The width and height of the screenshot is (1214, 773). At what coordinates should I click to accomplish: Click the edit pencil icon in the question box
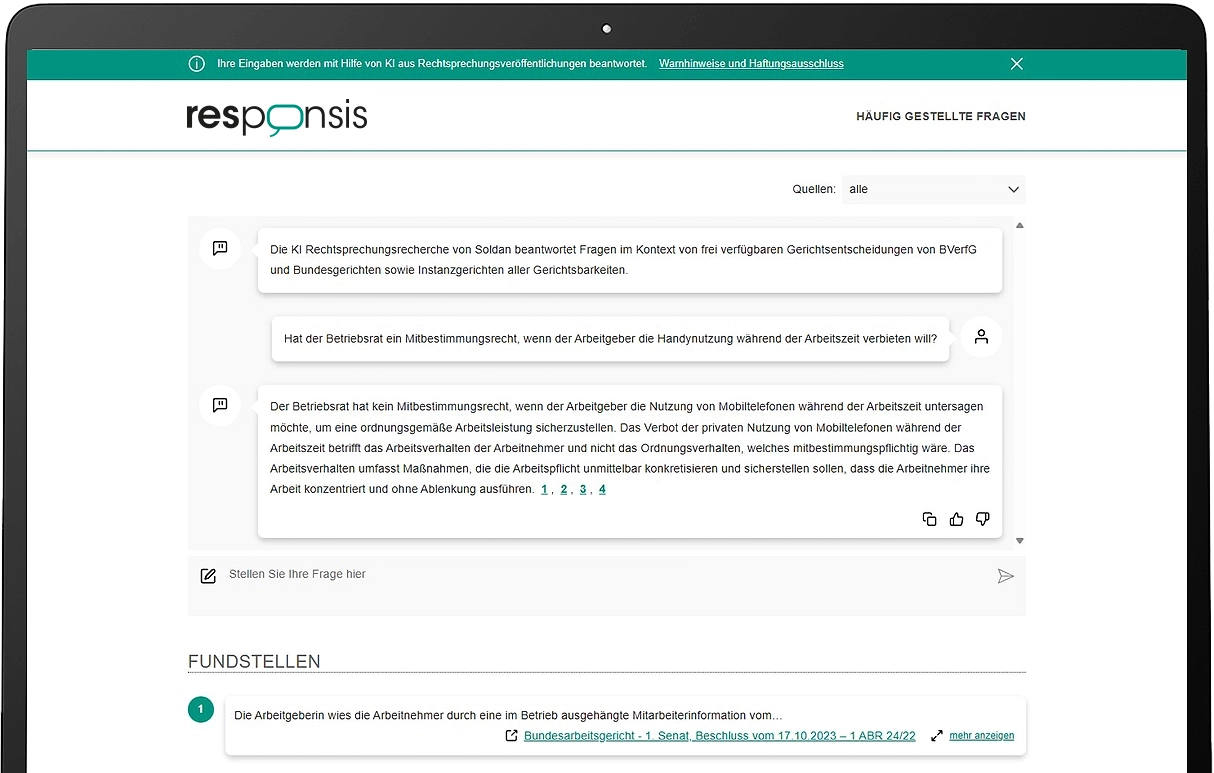point(208,576)
